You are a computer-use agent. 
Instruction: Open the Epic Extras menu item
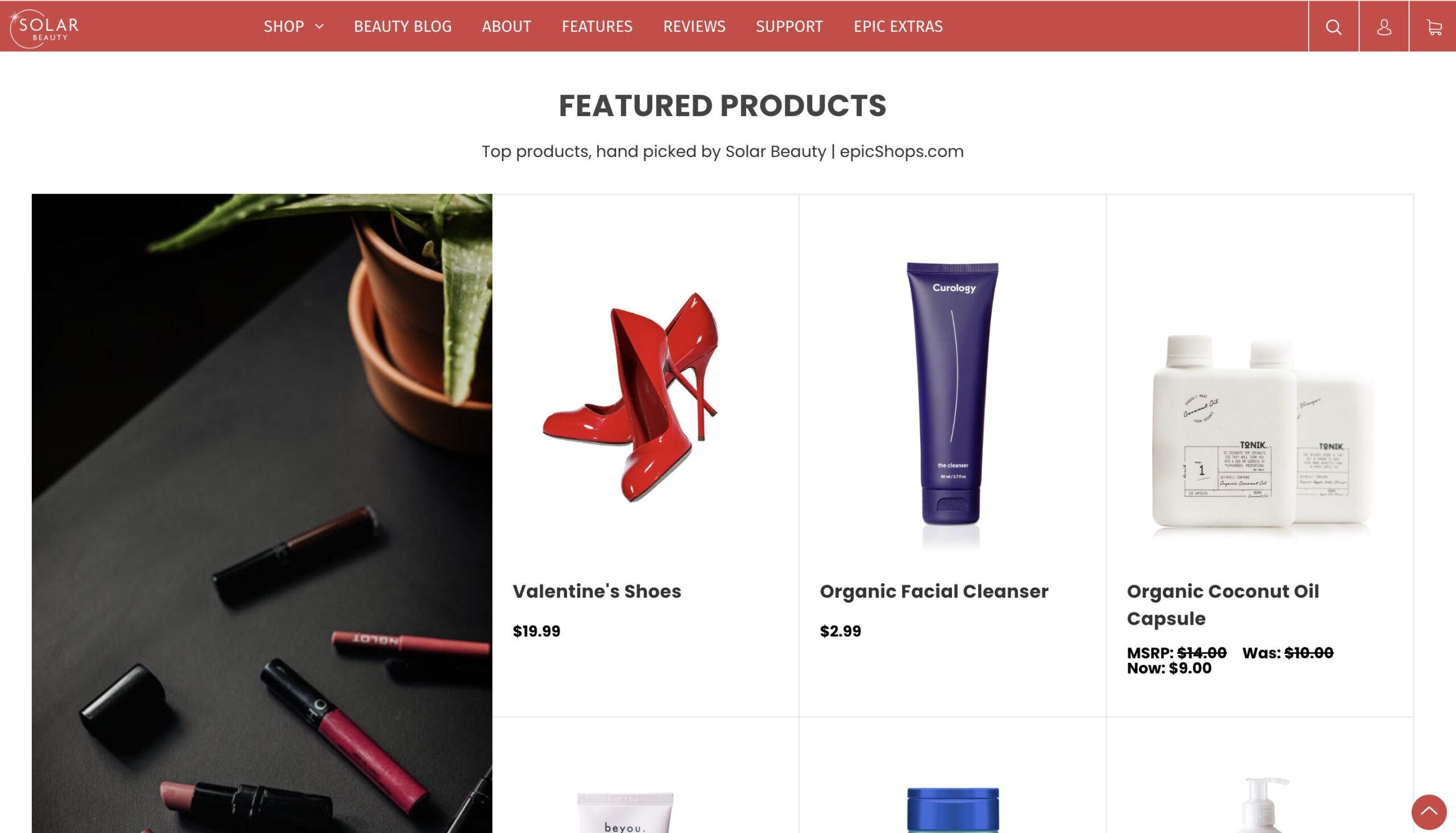tap(898, 26)
